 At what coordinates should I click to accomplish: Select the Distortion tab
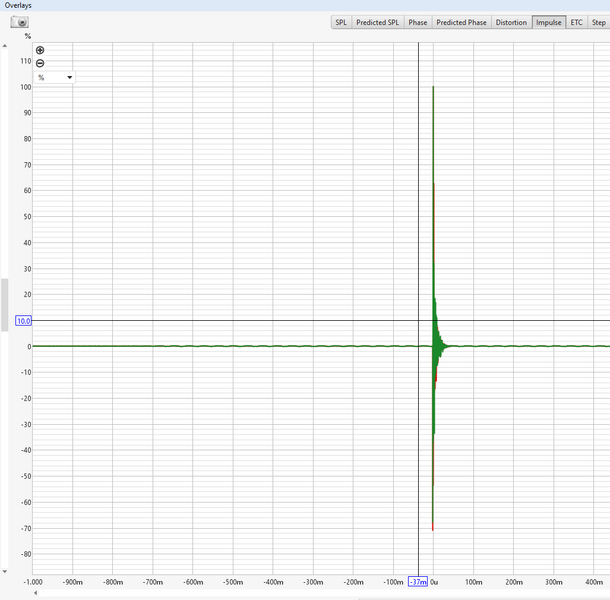tap(511, 23)
